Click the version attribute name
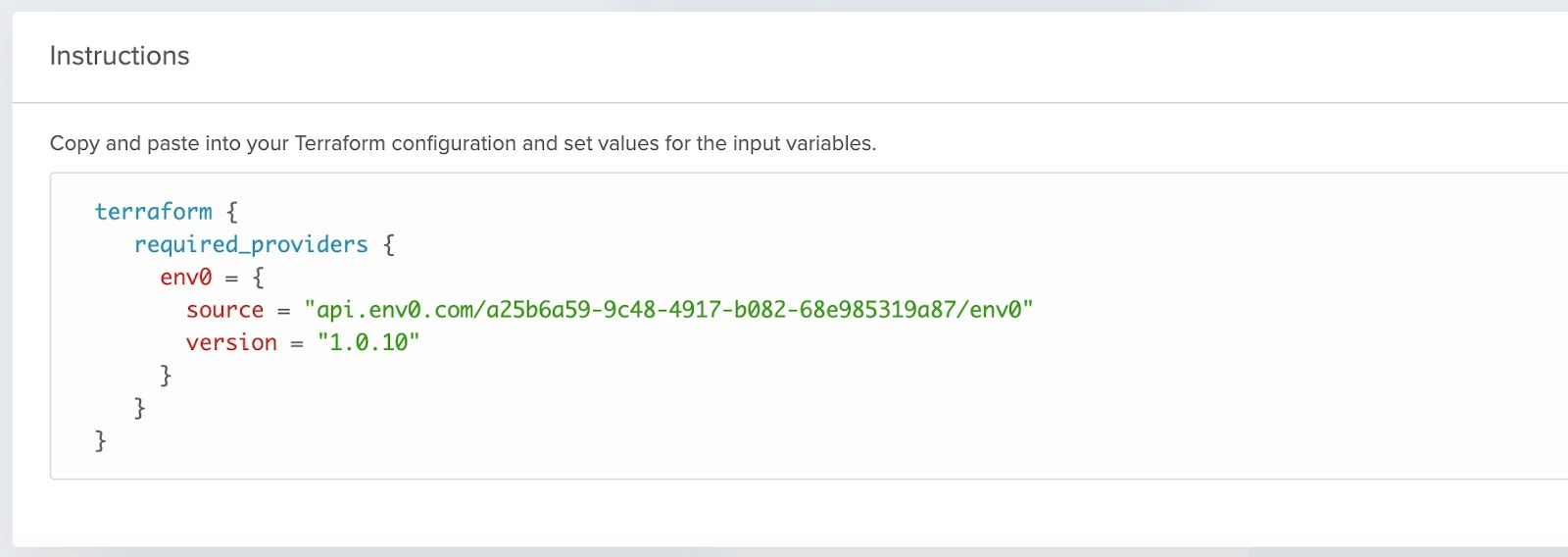 pyautogui.click(x=231, y=342)
